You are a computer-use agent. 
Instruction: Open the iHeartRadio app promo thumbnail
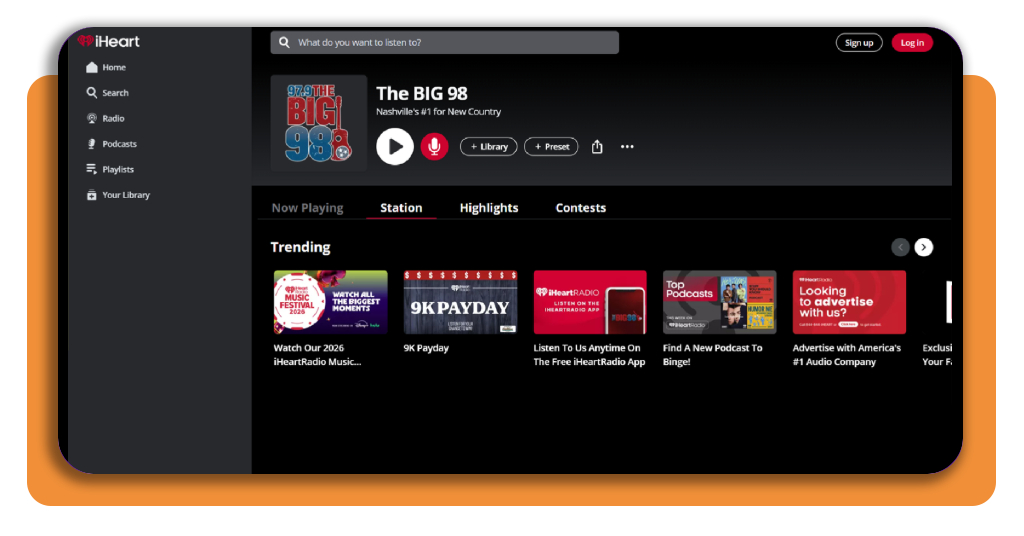[590, 302]
